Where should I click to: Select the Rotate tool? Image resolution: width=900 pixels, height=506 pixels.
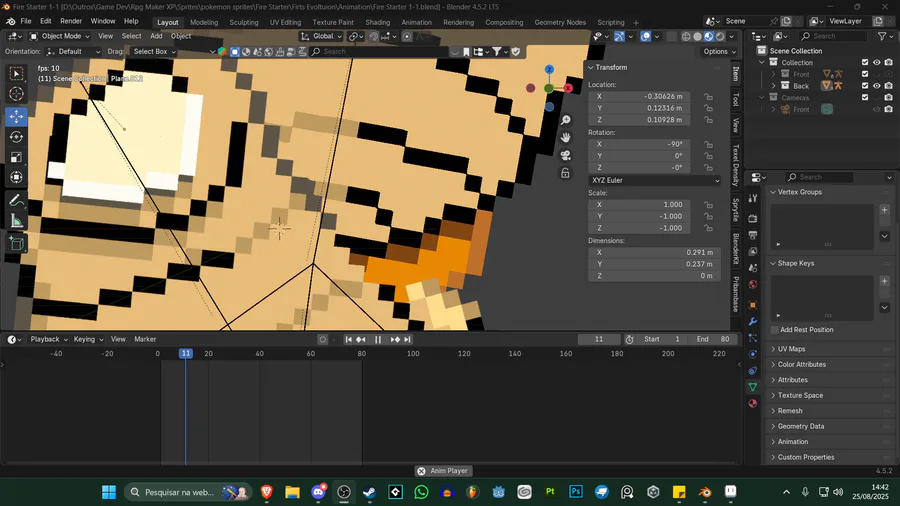pyautogui.click(x=16, y=137)
